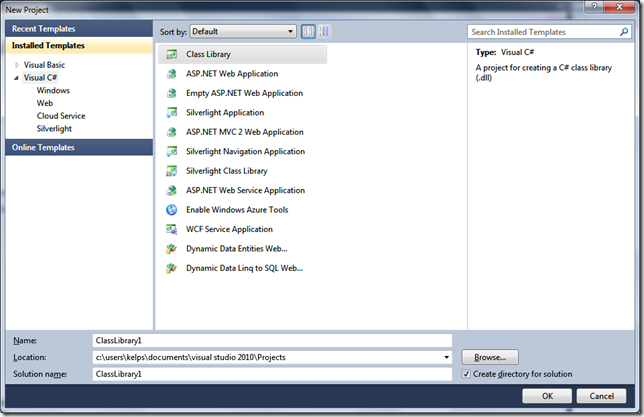Select Silverlight Class Library text
The height and width of the screenshot is (417, 644).
tap(227, 171)
